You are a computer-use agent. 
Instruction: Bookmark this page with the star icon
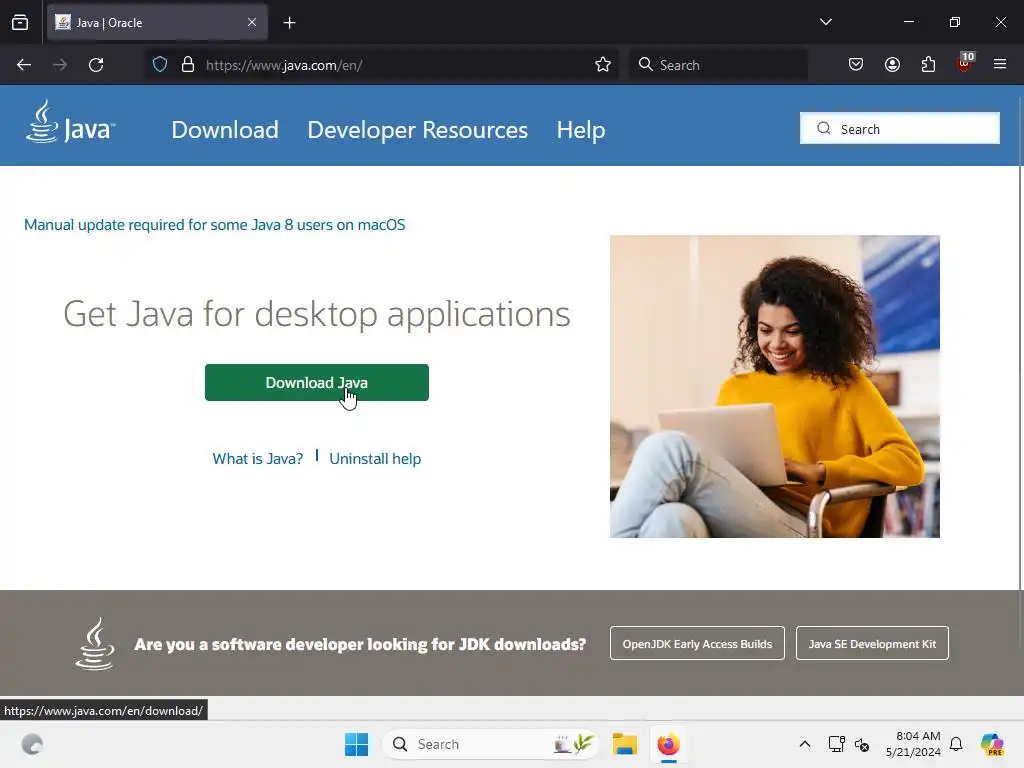[x=603, y=65]
